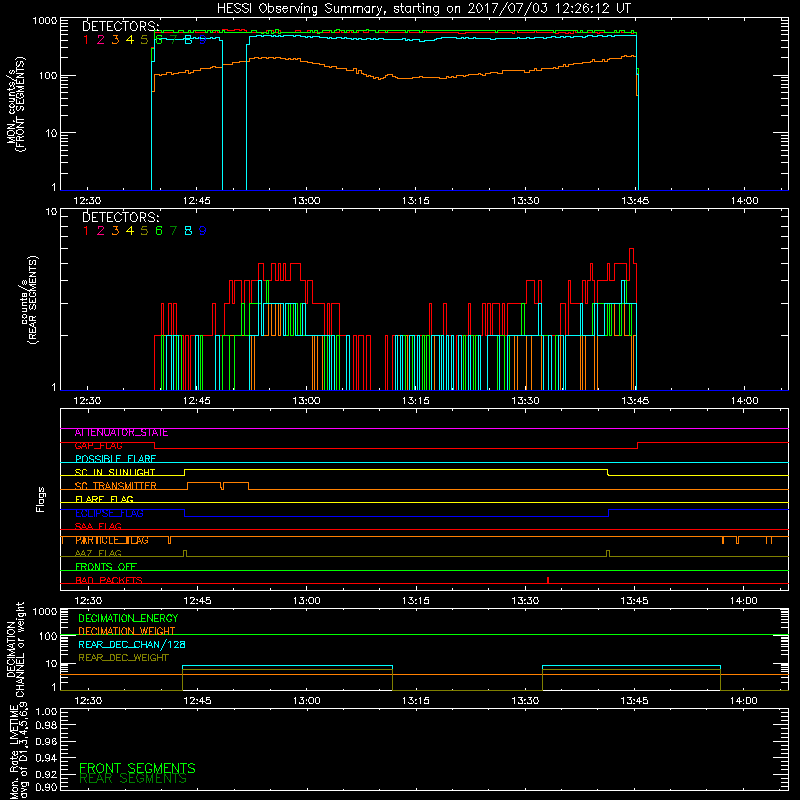Click DETECTORS: heading in rear segments plot
Viewport: 800px width, 800px height.
coord(121,217)
